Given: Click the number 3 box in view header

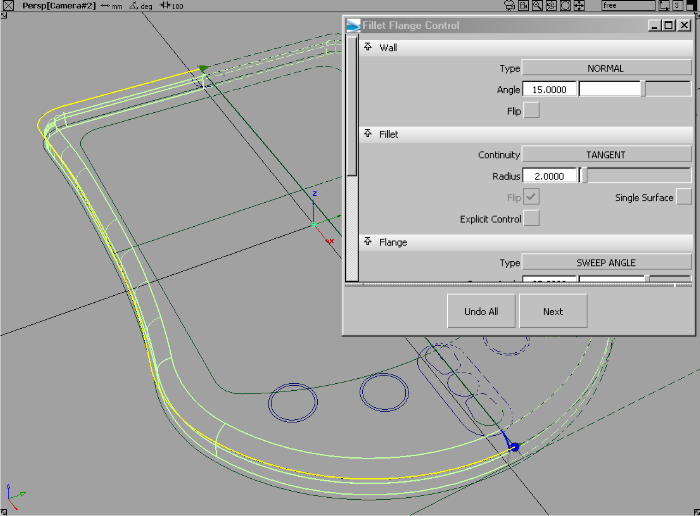Looking at the screenshot, I should (x=678, y=5).
